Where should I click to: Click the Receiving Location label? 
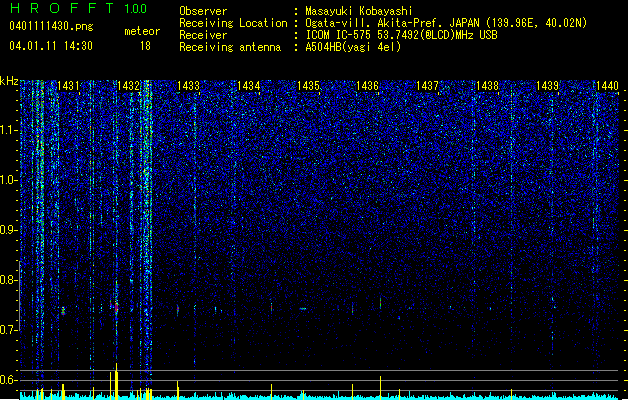pyautogui.click(x=233, y=23)
